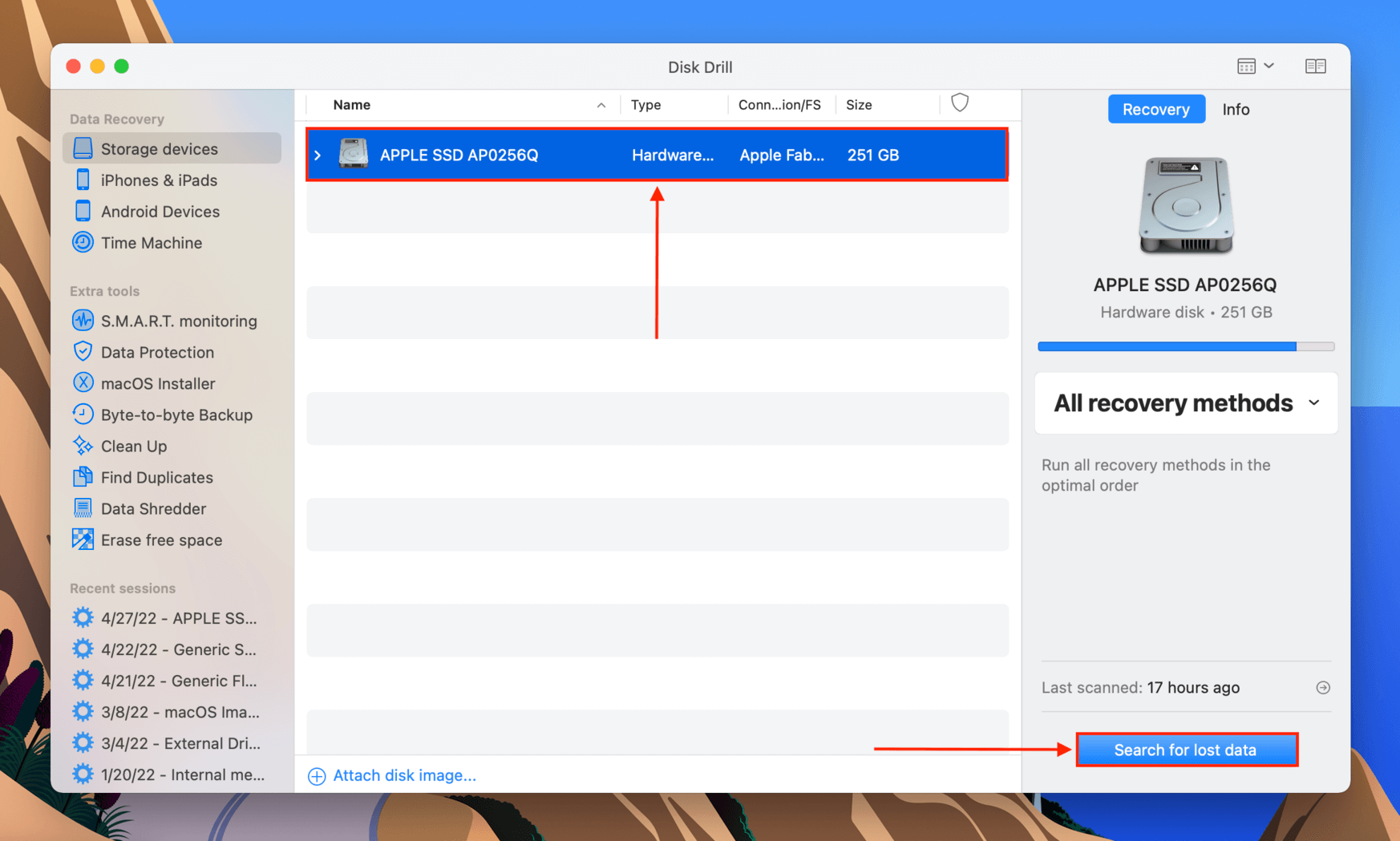Image resolution: width=1400 pixels, height=841 pixels.
Task: Switch to Recovery tab
Action: pos(1155,109)
